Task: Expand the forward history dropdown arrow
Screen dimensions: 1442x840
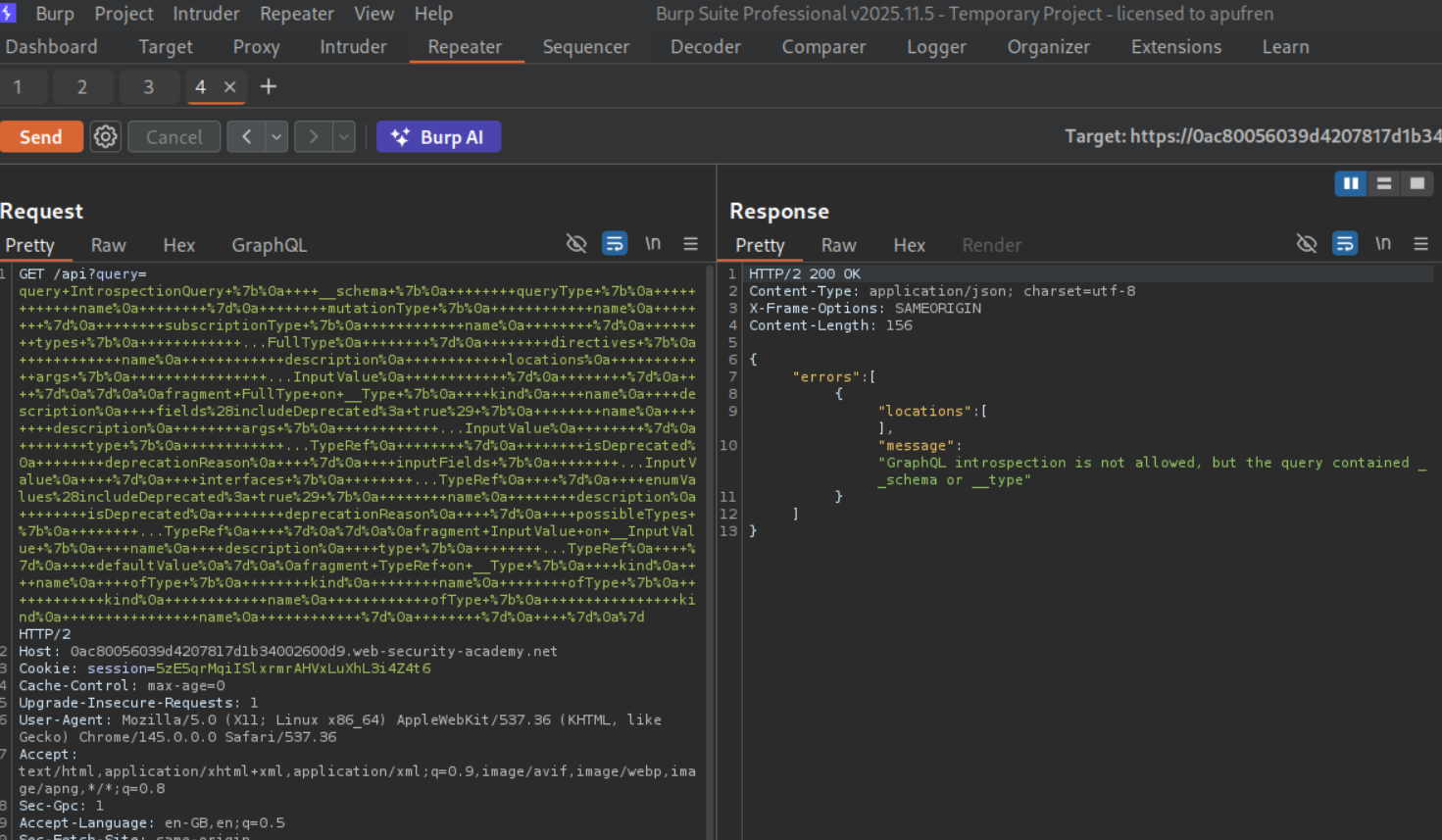Action: point(344,137)
